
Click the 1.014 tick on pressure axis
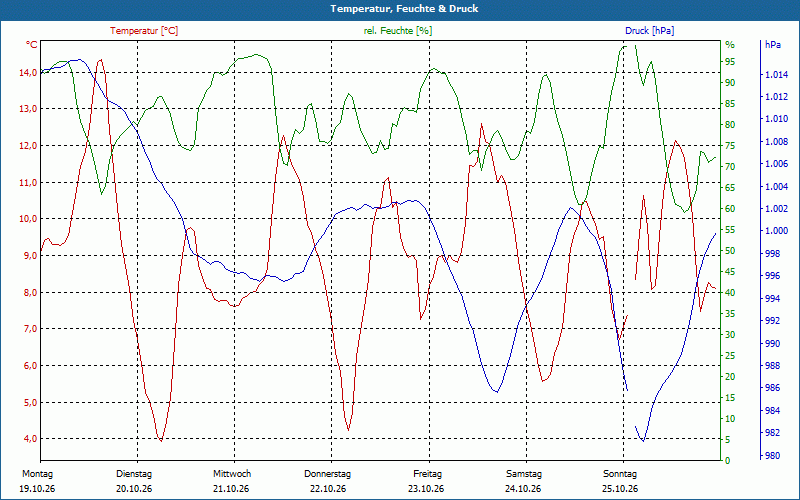coord(776,75)
